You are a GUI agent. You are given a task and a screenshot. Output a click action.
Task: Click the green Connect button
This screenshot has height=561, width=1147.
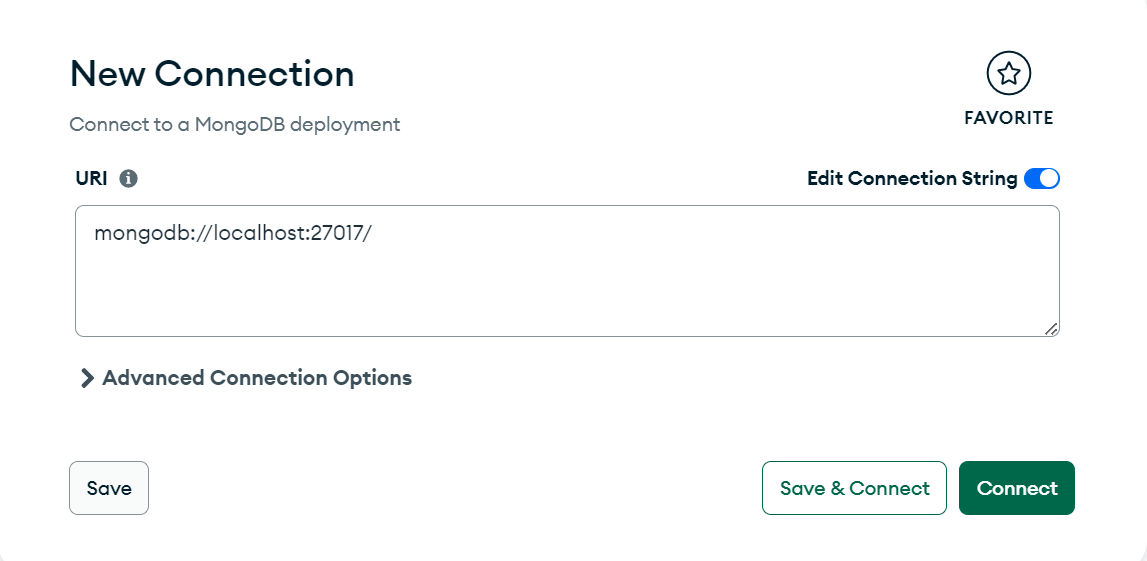pyautogui.click(x=1016, y=488)
